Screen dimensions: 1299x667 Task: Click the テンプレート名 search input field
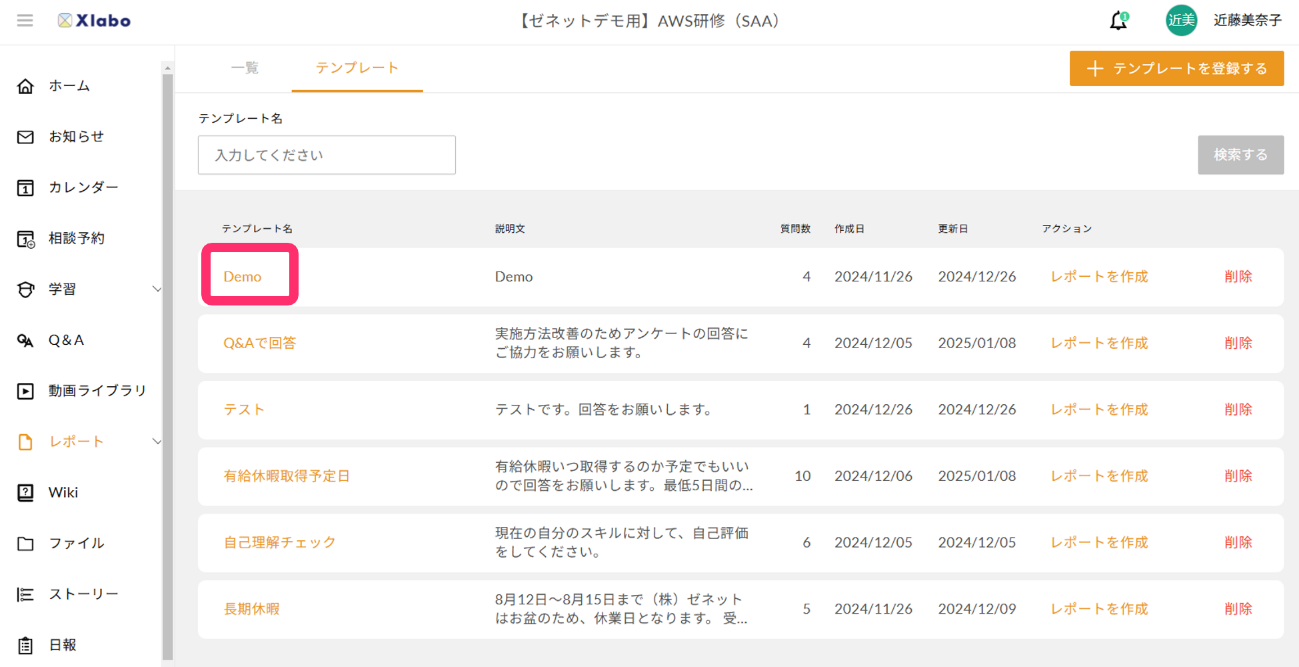327,155
